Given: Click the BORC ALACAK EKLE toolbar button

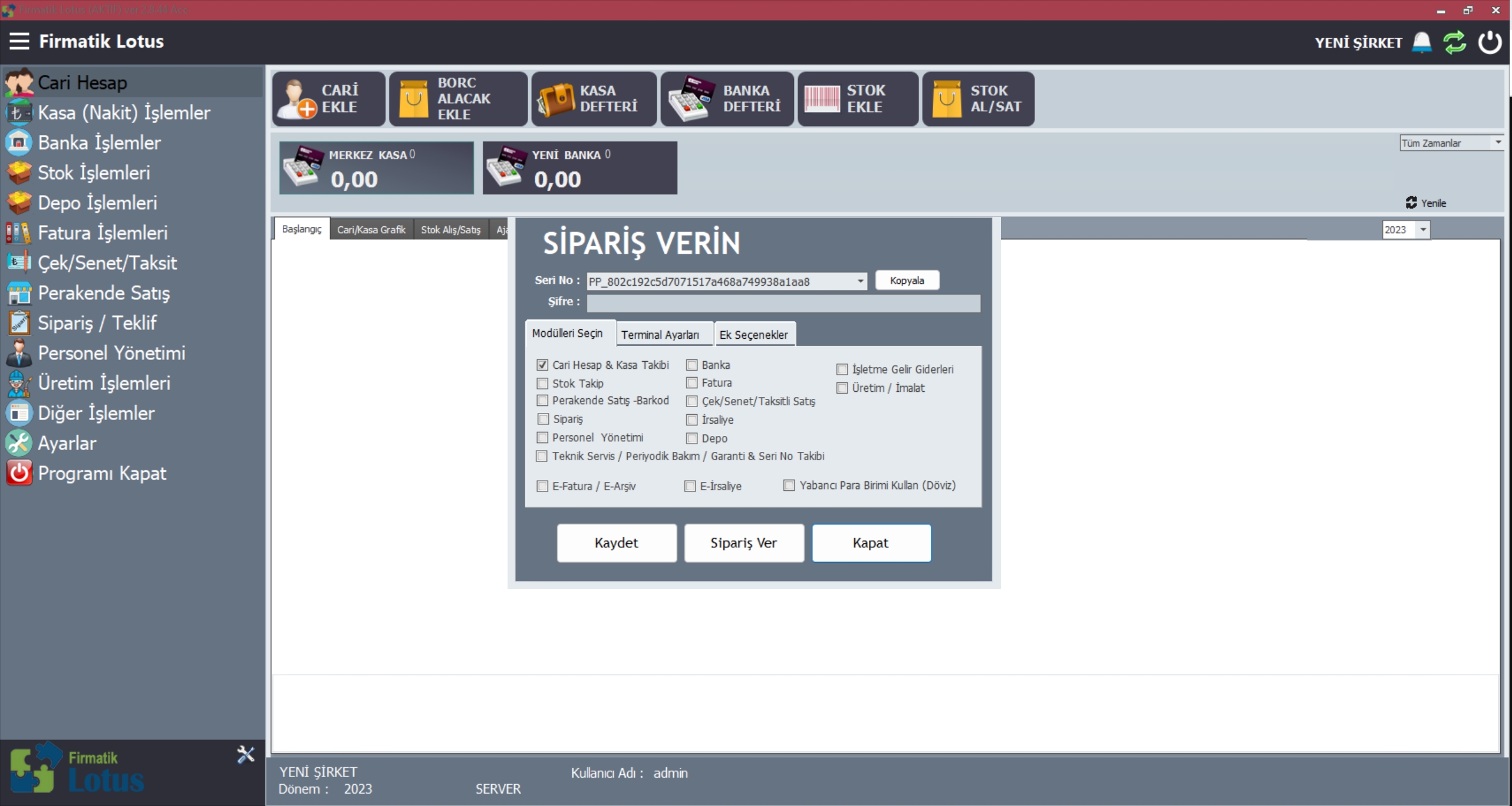Looking at the screenshot, I should click(x=458, y=99).
